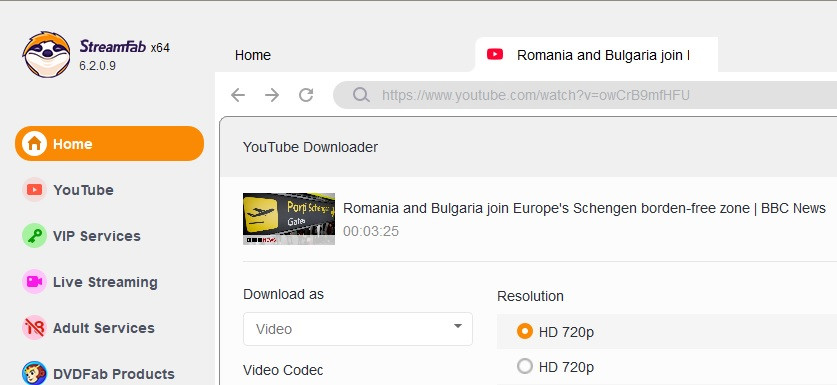Click the Home icon in sidebar
This screenshot has height=385, width=837.
coord(34,144)
